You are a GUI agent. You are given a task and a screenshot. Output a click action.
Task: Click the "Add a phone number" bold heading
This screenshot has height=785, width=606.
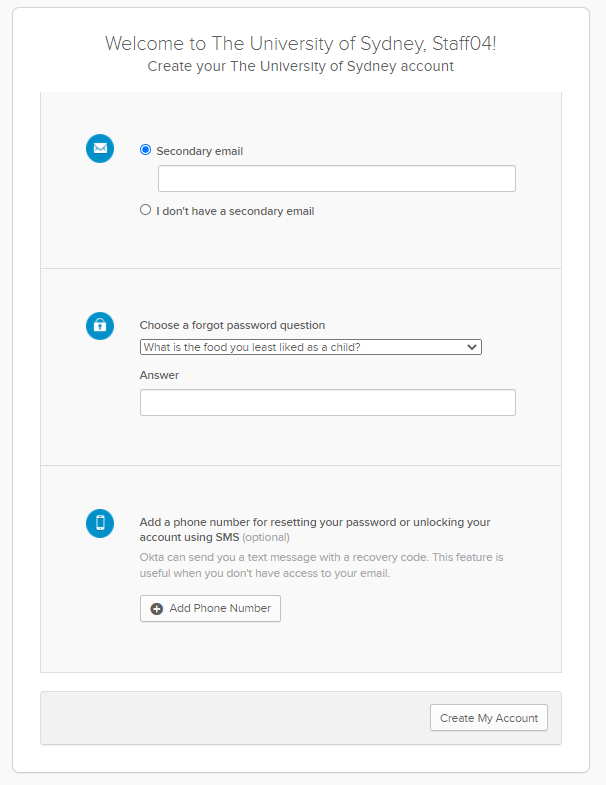314,522
